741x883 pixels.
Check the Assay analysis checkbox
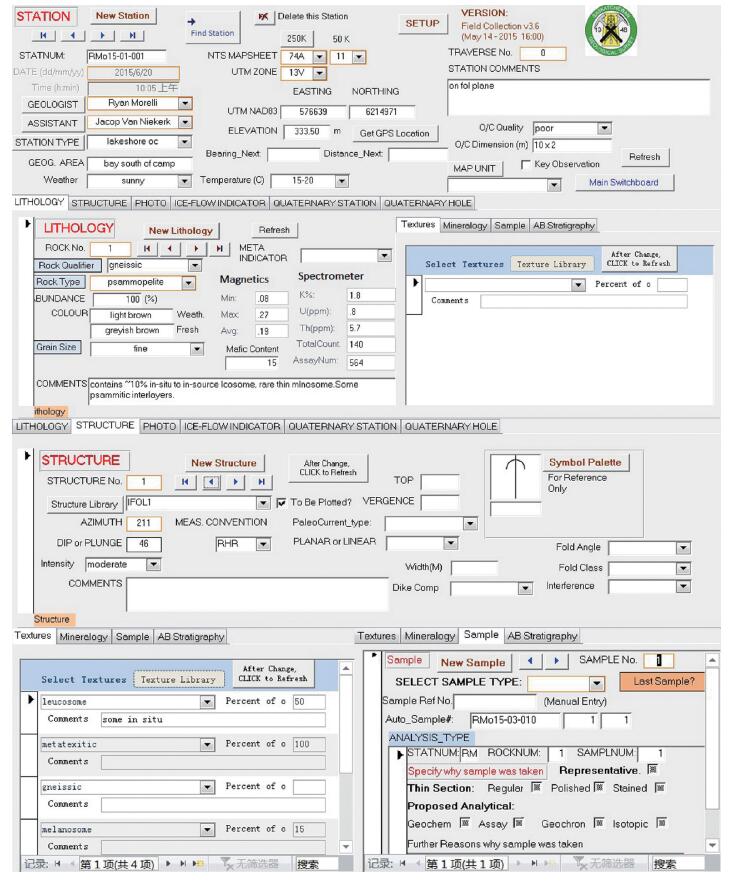pyautogui.click(x=518, y=823)
